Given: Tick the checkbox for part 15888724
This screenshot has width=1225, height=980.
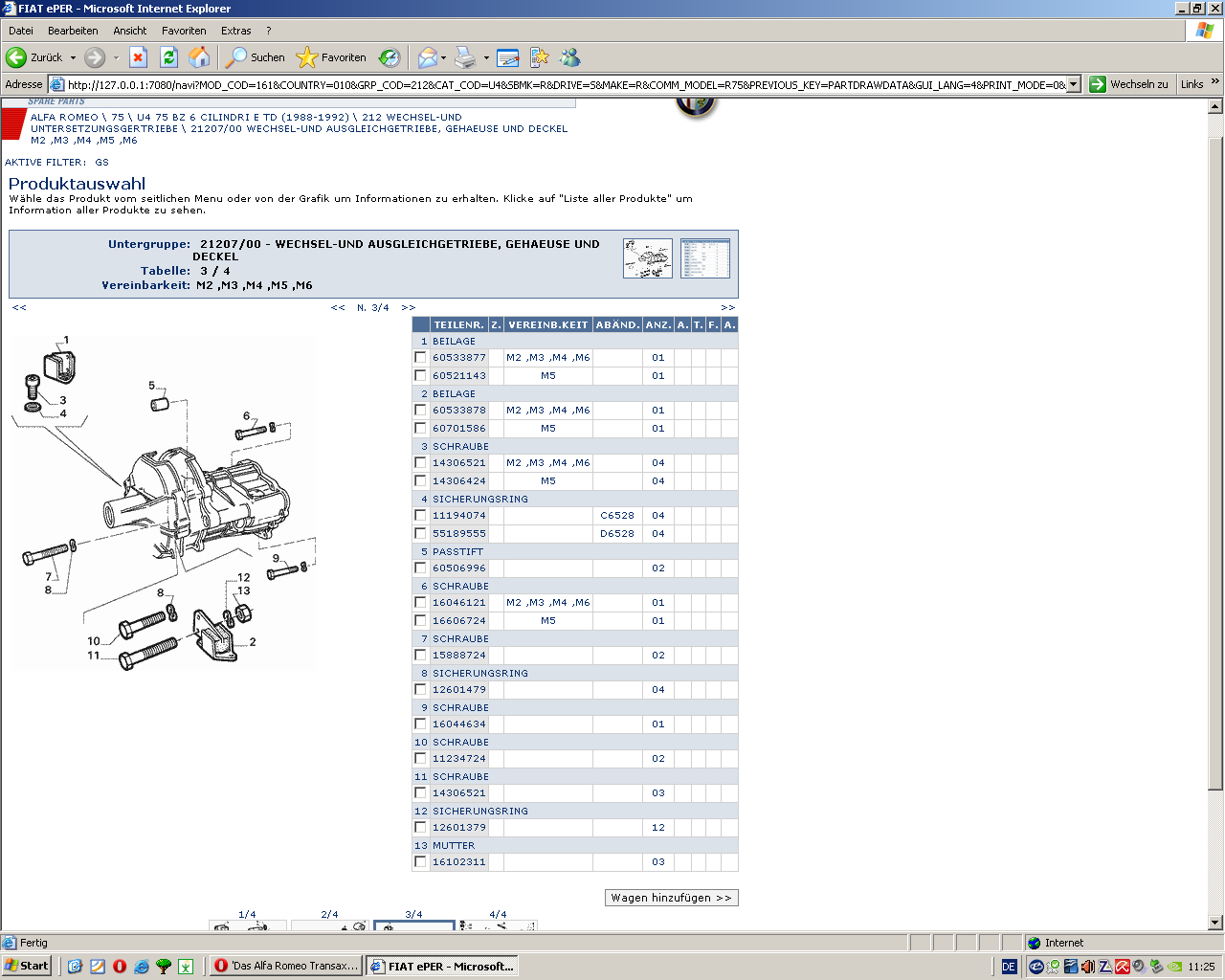Looking at the screenshot, I should coord(420,655).
